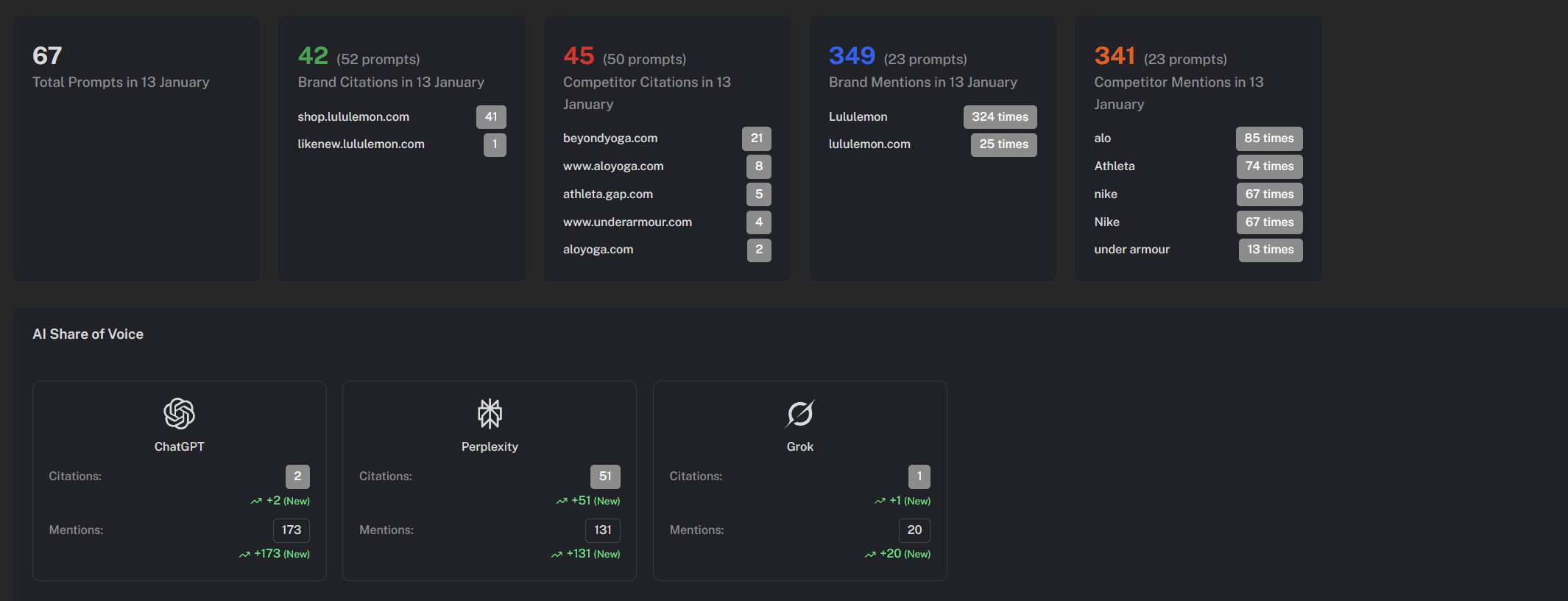Click Perplexity mentions value 131
1568x601 pixels.
[x=603, y=530]
